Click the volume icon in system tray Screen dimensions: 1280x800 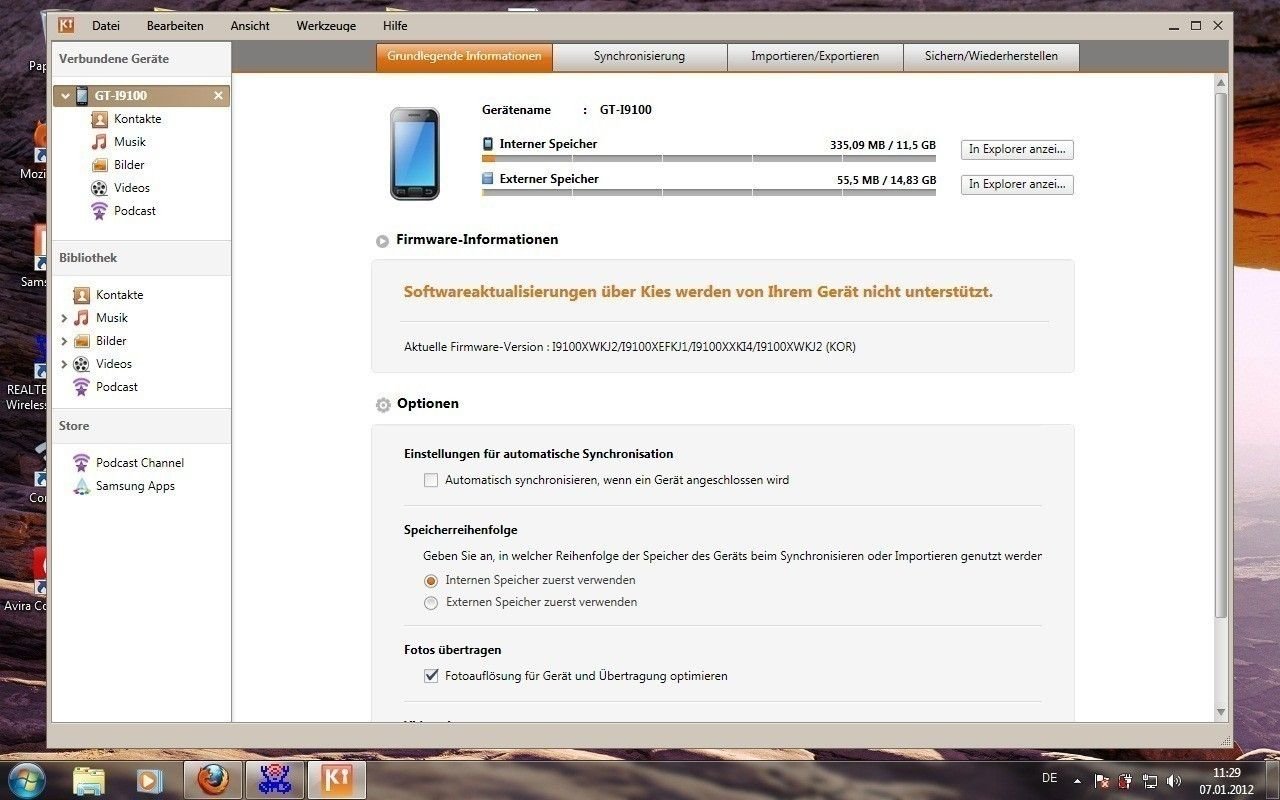click(1173, 780)
